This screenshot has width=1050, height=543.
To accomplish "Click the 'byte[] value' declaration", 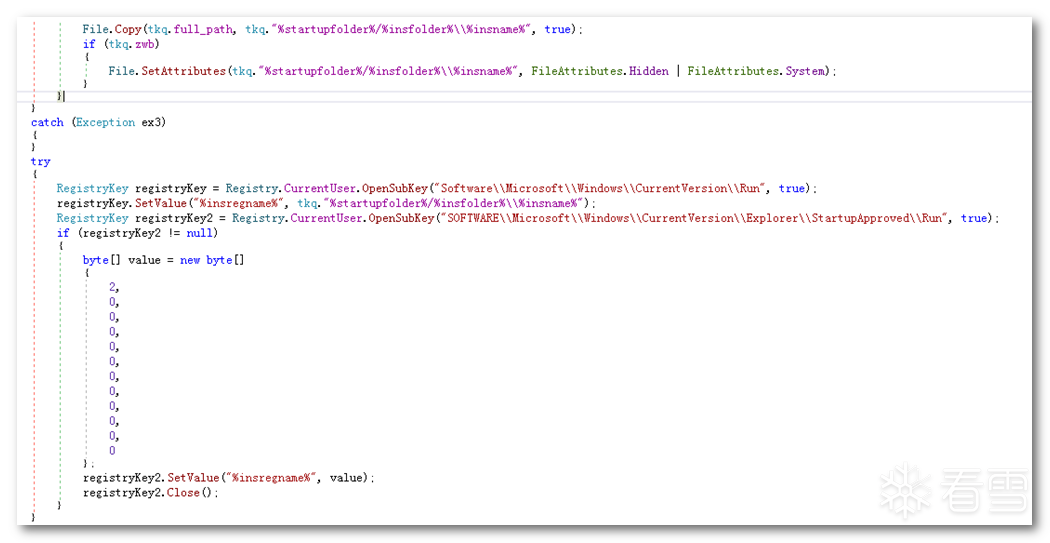I will tap(122, 260).
